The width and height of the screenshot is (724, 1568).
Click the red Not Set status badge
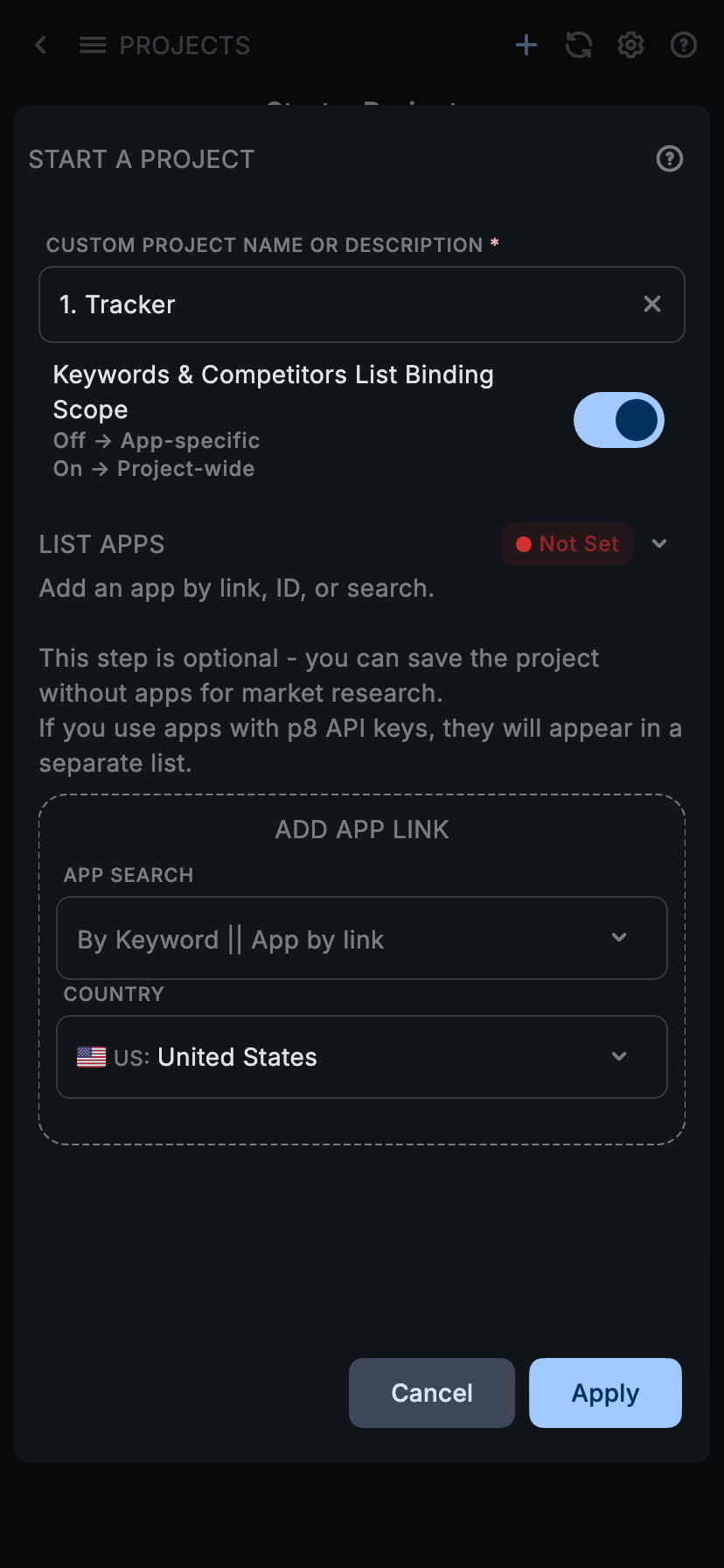pos(567,544)
